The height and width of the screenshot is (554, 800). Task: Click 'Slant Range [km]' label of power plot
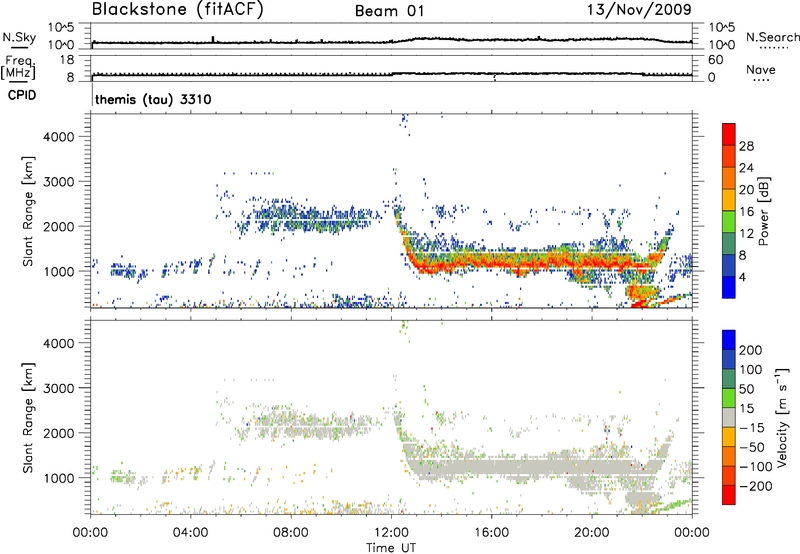(29, 211)
